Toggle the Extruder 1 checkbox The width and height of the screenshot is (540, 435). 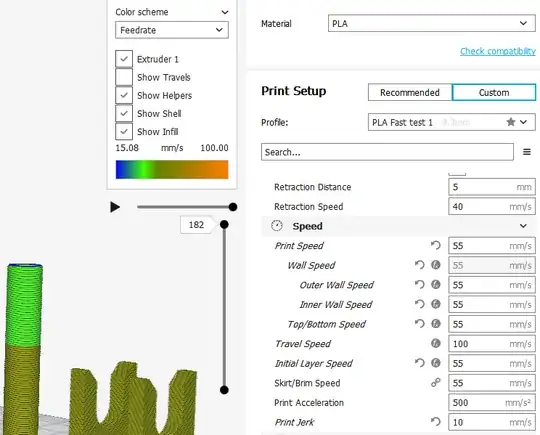[124, 59]
